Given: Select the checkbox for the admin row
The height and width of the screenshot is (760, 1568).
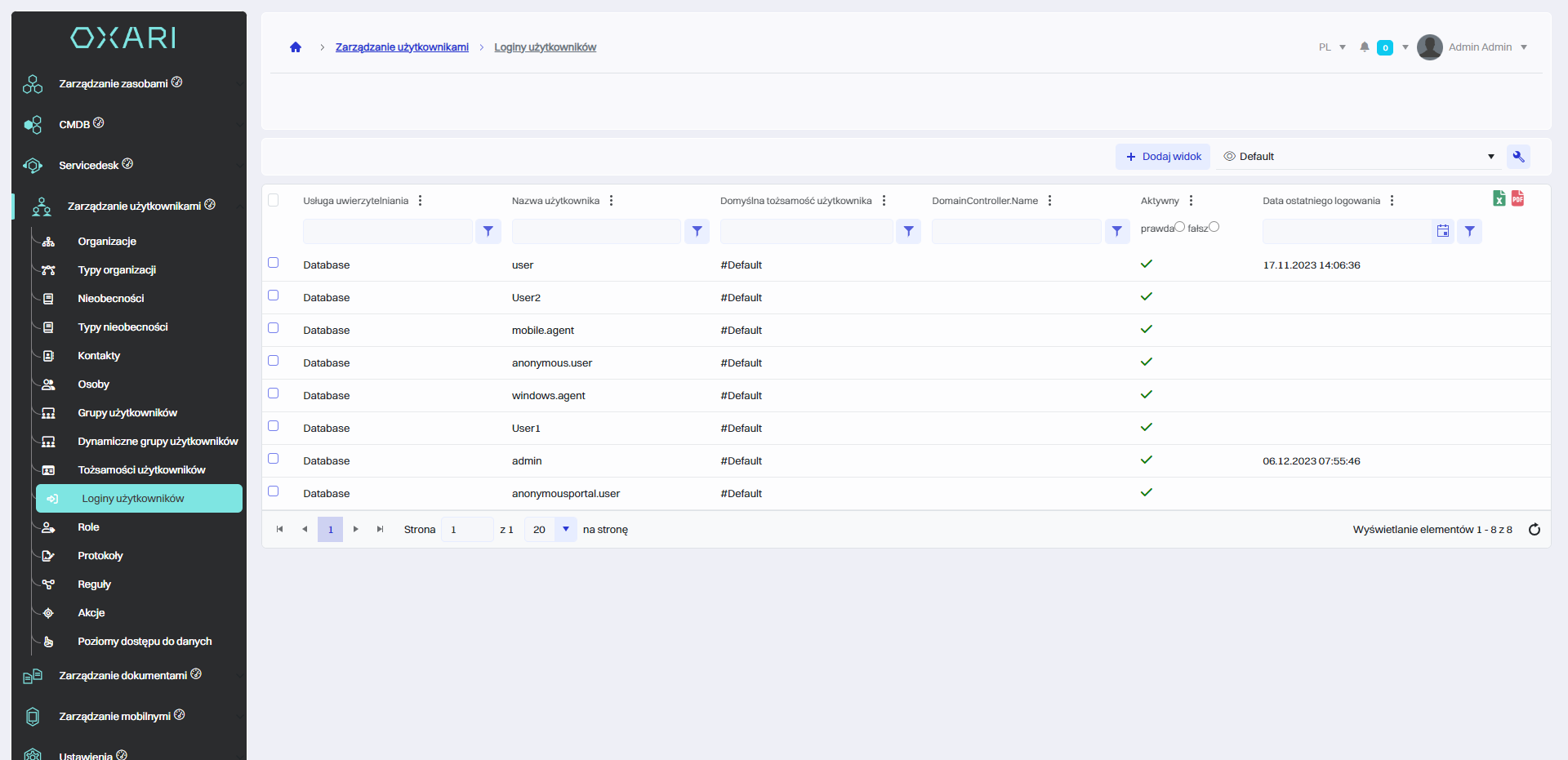Looking at the screenshot, I should point(274,459).
